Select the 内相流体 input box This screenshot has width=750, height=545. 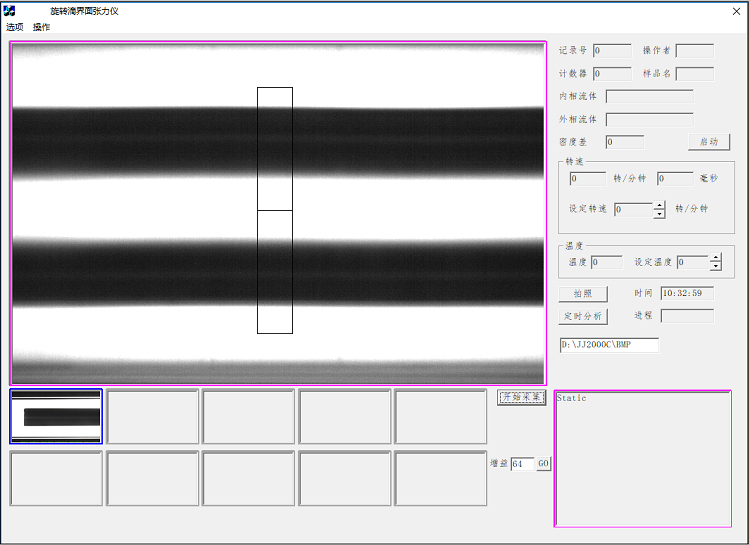point(649,96)
